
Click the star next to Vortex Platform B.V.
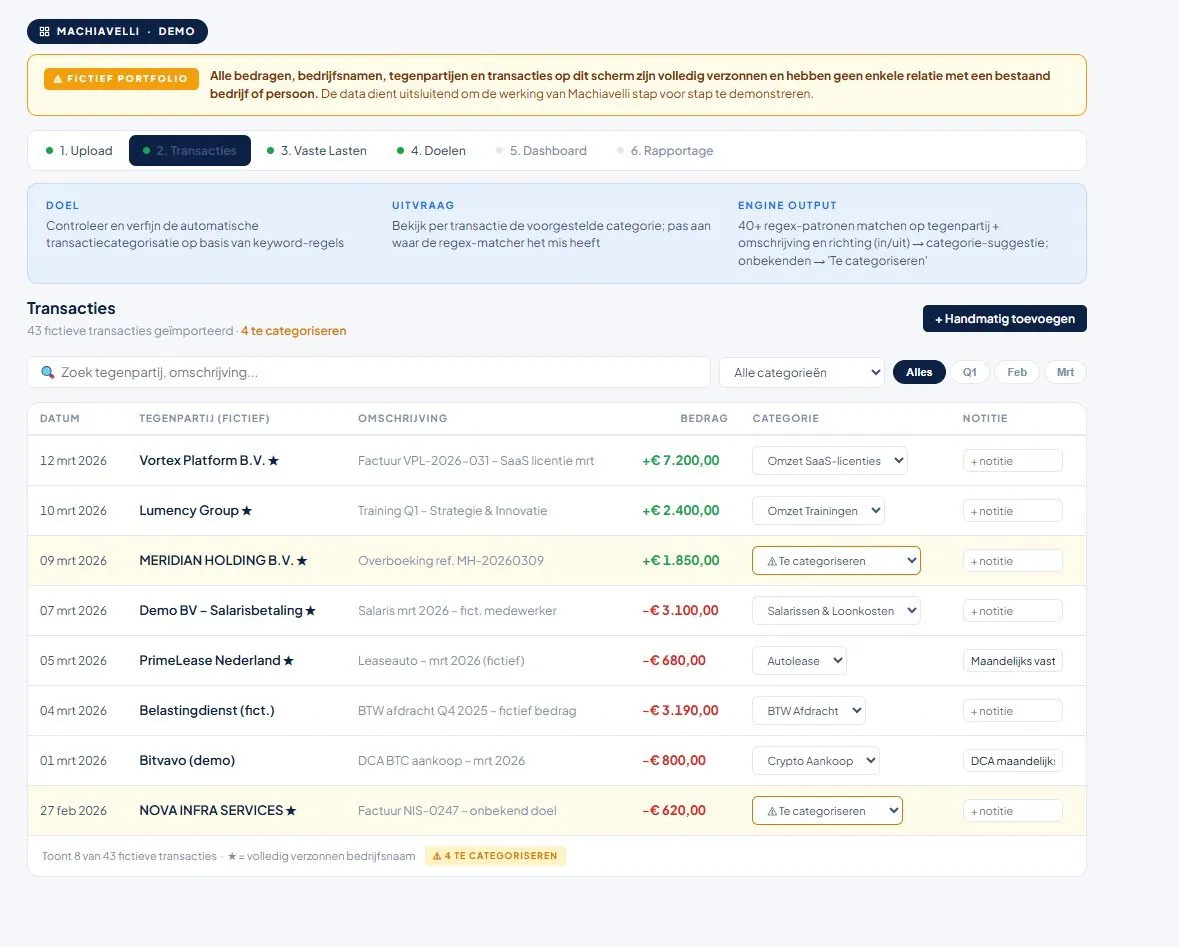click(x=274, y=460)
